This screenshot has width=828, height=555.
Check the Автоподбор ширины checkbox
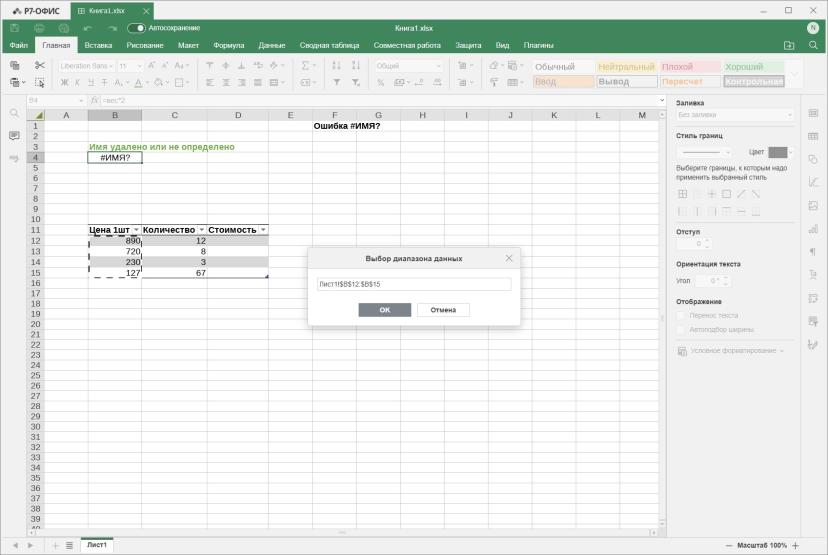[681, 330]
